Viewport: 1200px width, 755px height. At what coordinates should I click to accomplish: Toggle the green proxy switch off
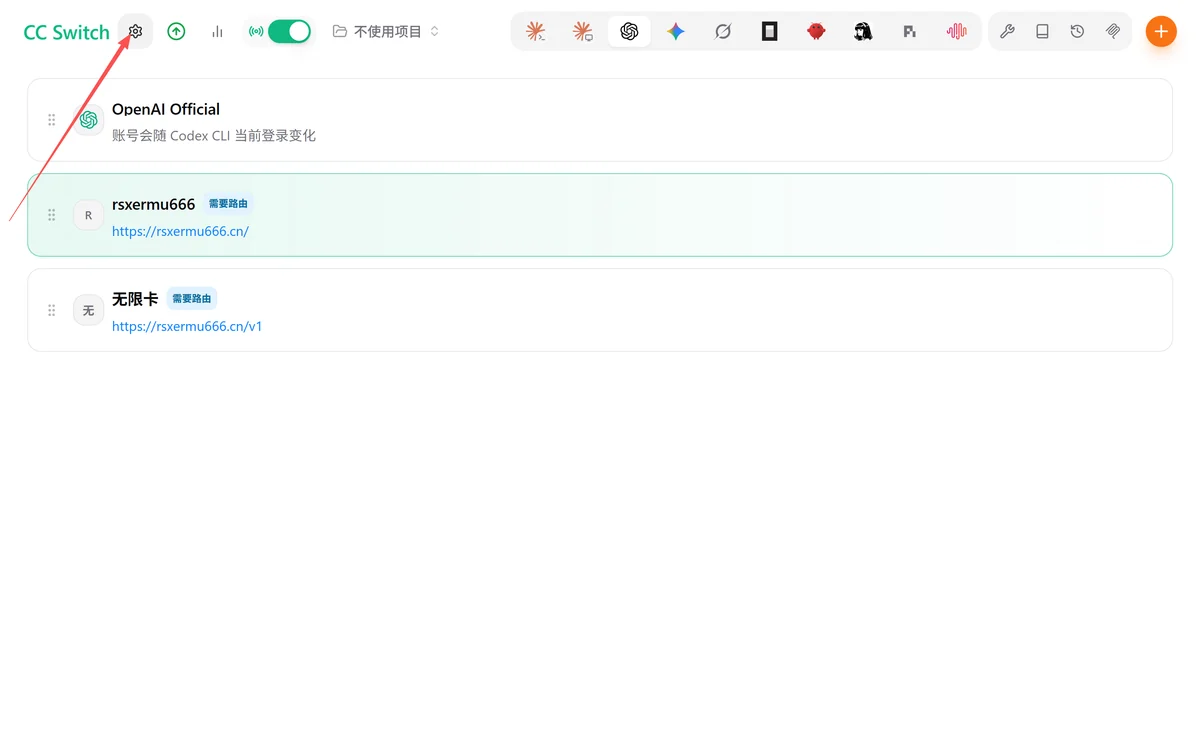(290, 31)
